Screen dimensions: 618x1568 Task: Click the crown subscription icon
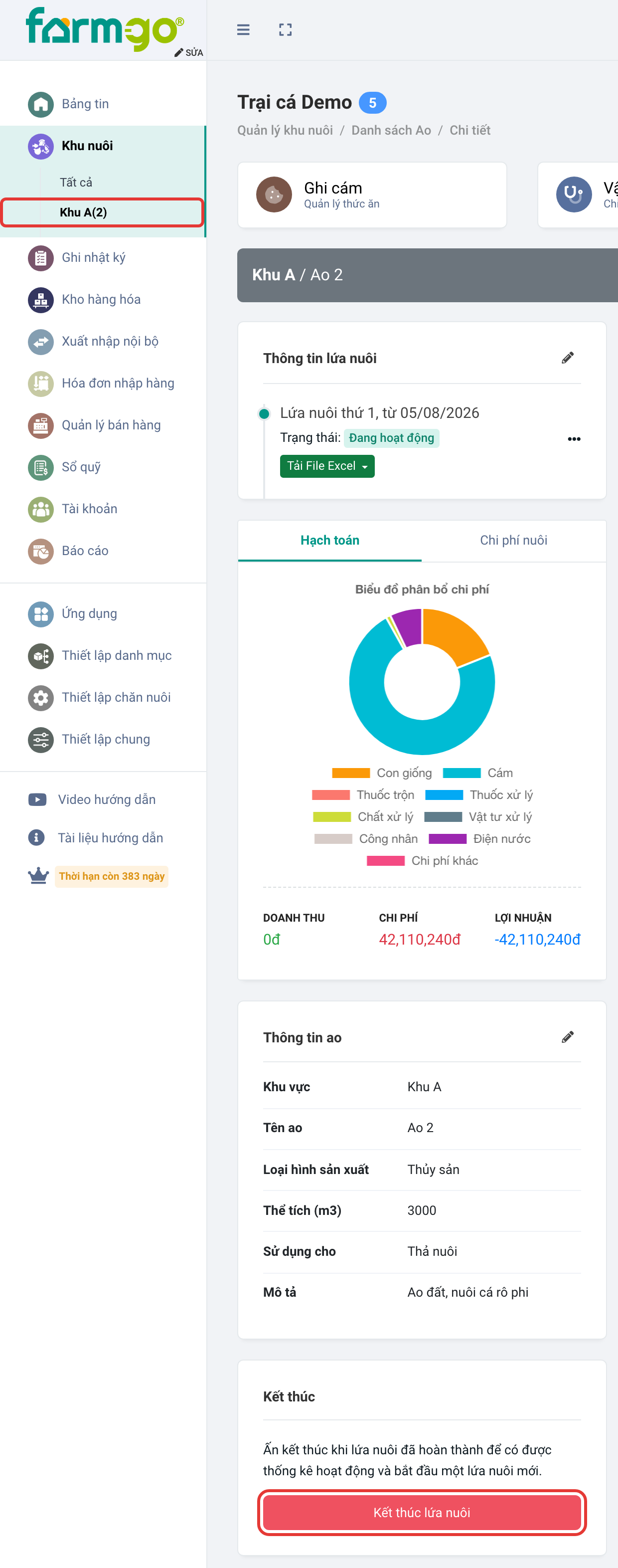tap(38, 876)
